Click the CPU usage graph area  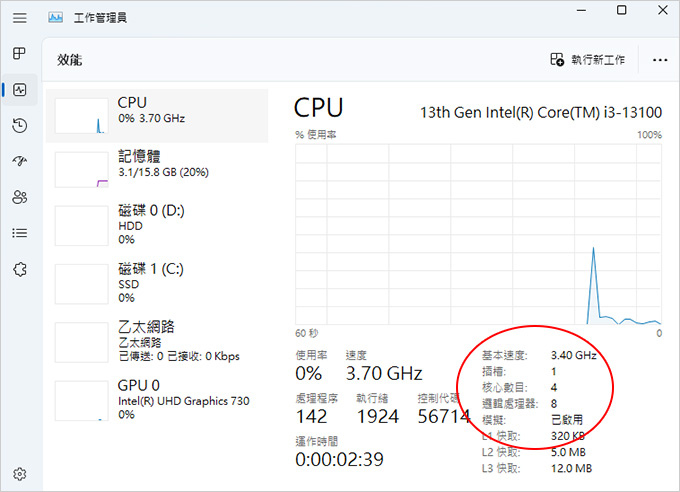click(x=478, y=234)
